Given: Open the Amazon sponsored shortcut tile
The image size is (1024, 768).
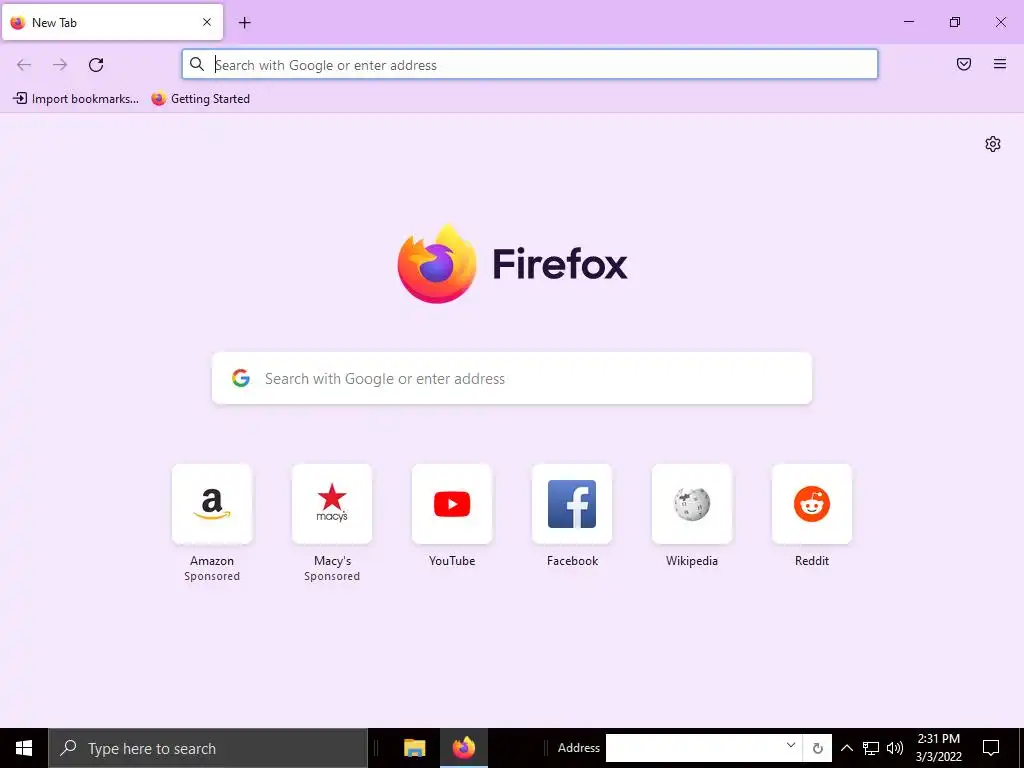Looking at the screenshot, I should [x=212, y=504].
